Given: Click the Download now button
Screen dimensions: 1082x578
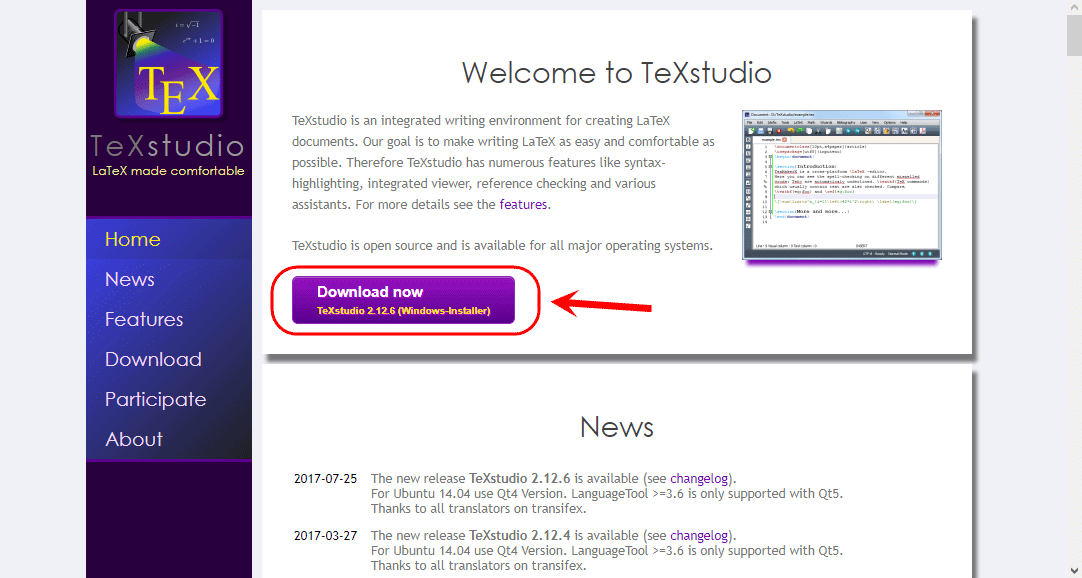Looking at the screenshot, I should tap(404, 300).
